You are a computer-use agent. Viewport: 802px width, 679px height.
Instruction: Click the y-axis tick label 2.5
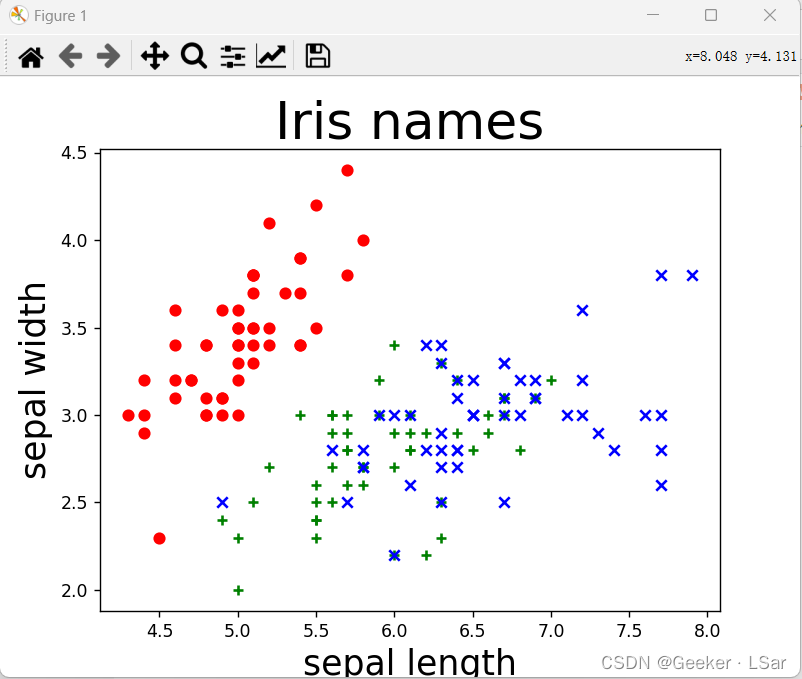point(74,503)
